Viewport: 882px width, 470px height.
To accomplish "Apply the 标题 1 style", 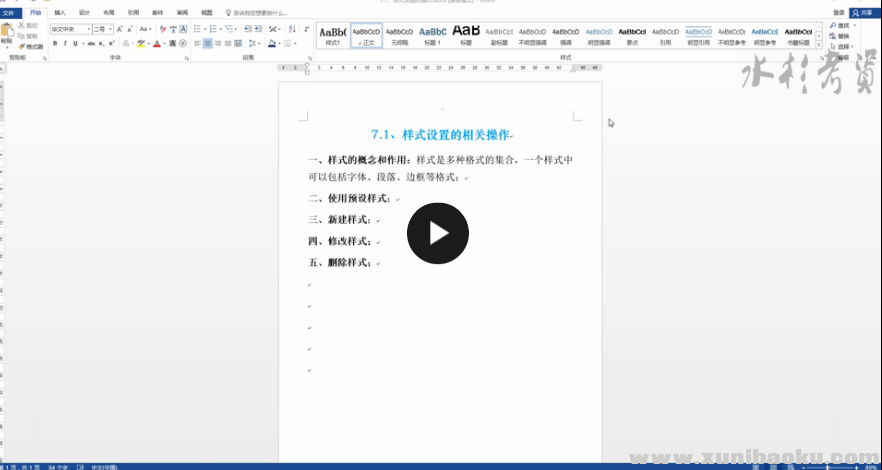I will (432, 37).
